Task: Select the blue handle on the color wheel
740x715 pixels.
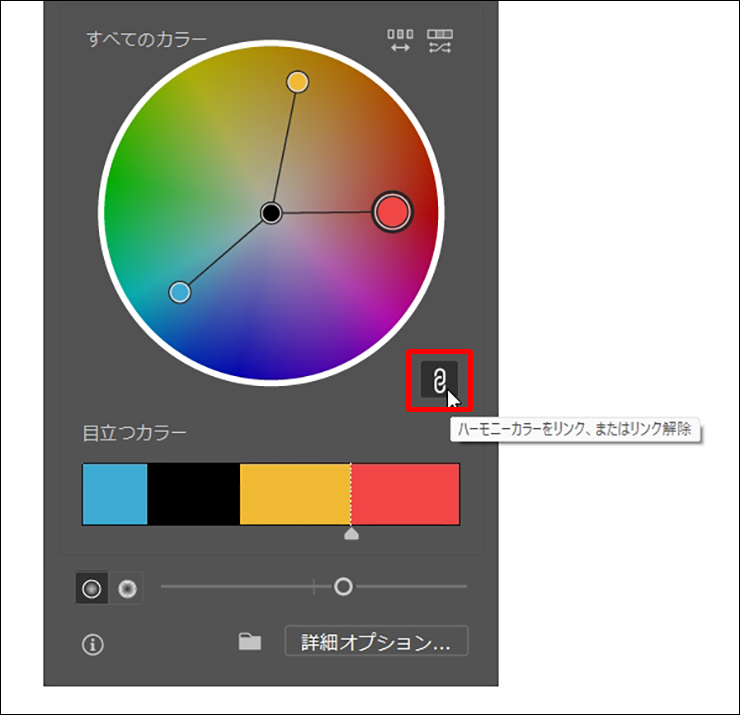Action: click(x=180, y=292)
